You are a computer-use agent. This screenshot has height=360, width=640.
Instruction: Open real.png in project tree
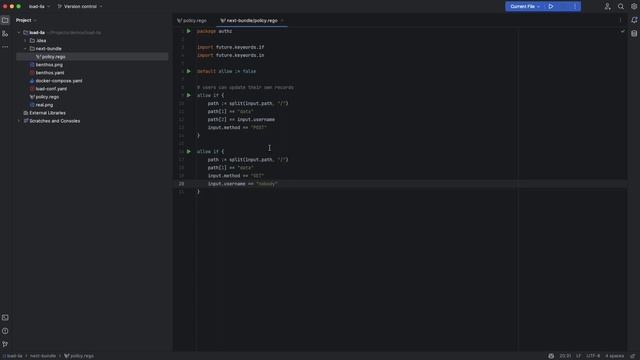click(x=44, y=105)
